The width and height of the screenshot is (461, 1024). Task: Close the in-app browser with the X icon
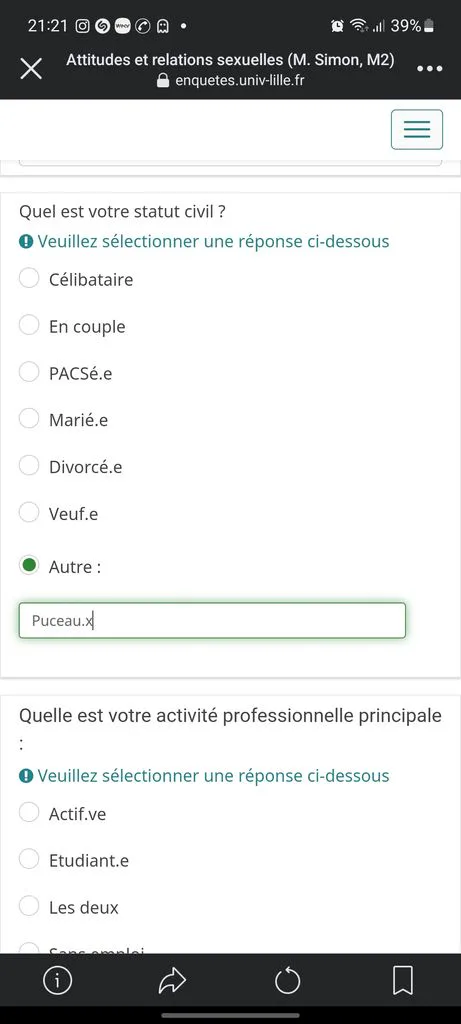click(x=31, y=69)
